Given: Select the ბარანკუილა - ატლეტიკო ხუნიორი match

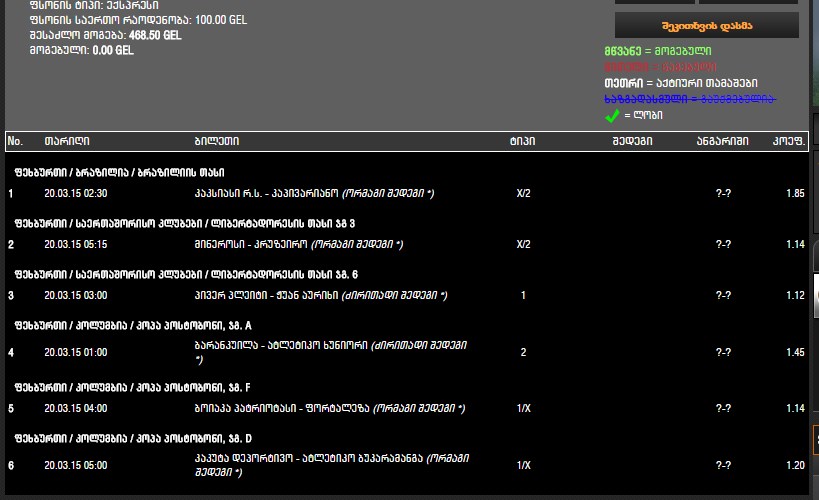Looking at the screenshot, I should click(331, 352).
